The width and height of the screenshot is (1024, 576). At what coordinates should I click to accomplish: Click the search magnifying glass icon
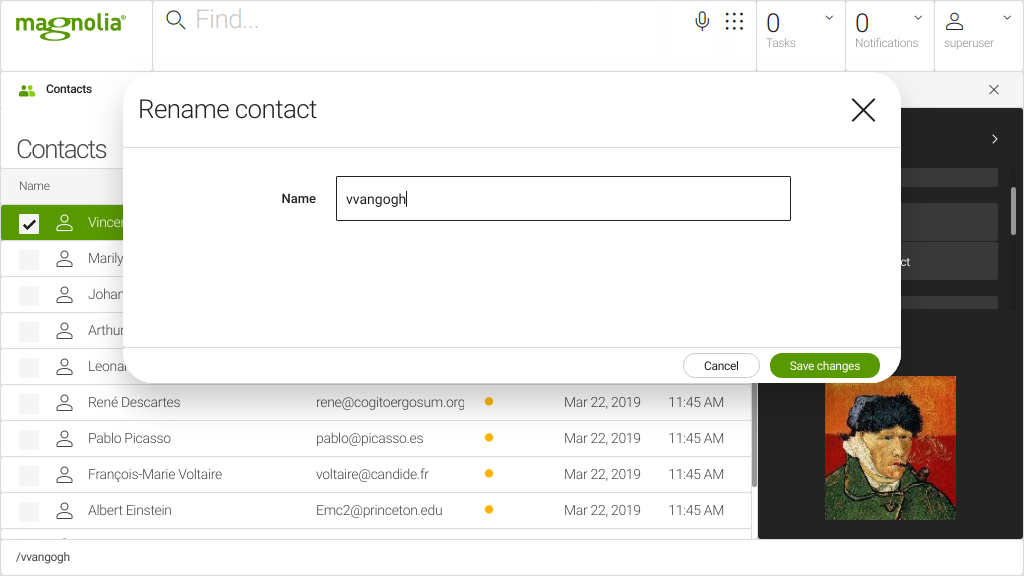click(x=175, y=19)
